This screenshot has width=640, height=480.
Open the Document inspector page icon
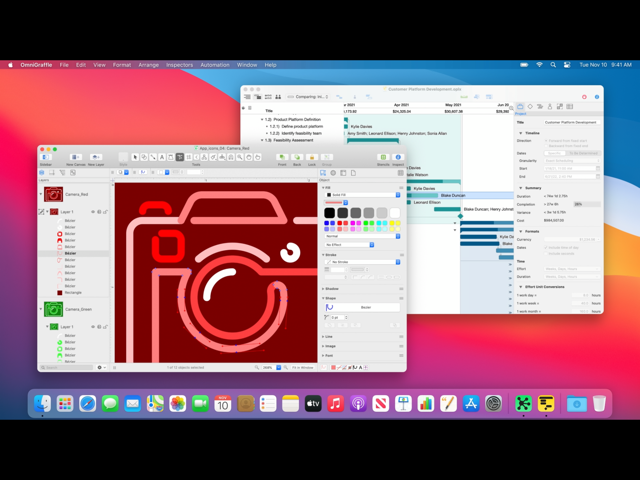point(353,173)
